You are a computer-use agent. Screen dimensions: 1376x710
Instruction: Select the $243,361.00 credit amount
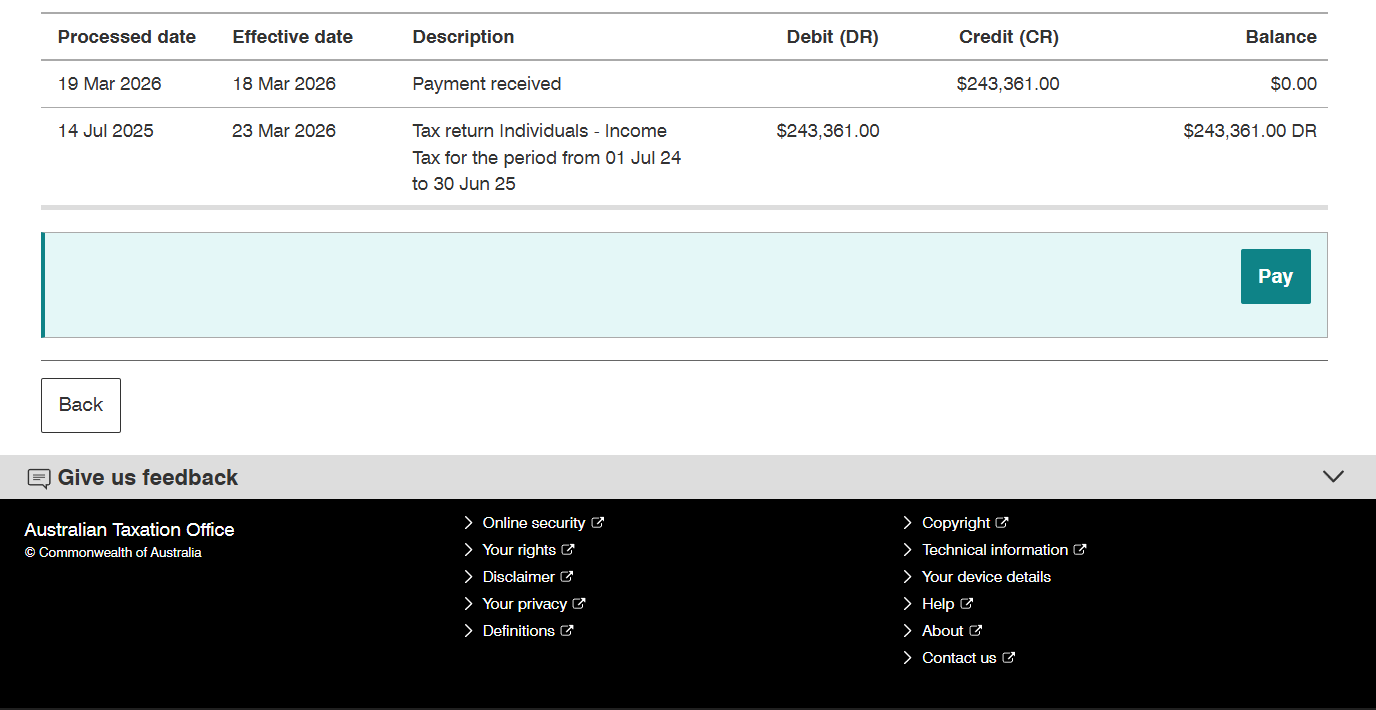pyautogui.click(x=1008, y=84)
